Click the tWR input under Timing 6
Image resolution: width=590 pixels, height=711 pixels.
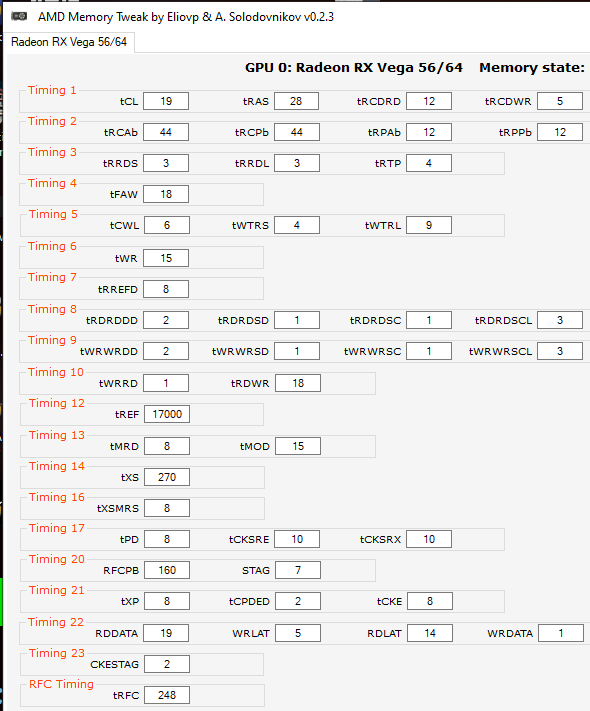pyautogui.click(x=166, y=258)
